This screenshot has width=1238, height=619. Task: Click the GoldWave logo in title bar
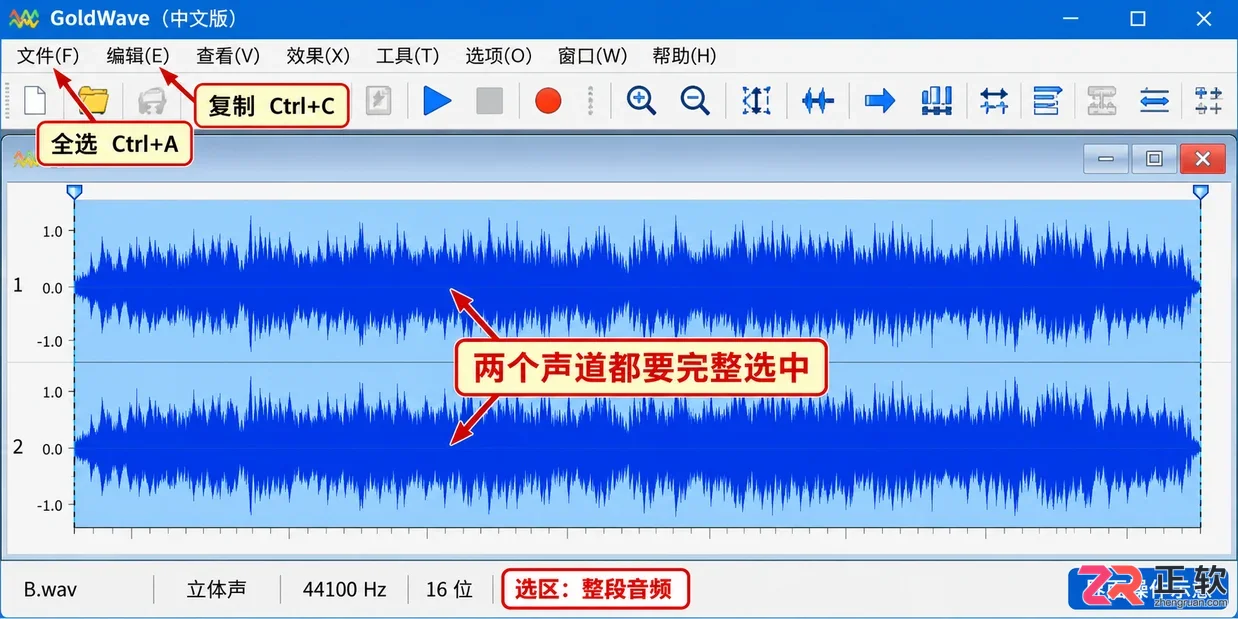point(23,18)
